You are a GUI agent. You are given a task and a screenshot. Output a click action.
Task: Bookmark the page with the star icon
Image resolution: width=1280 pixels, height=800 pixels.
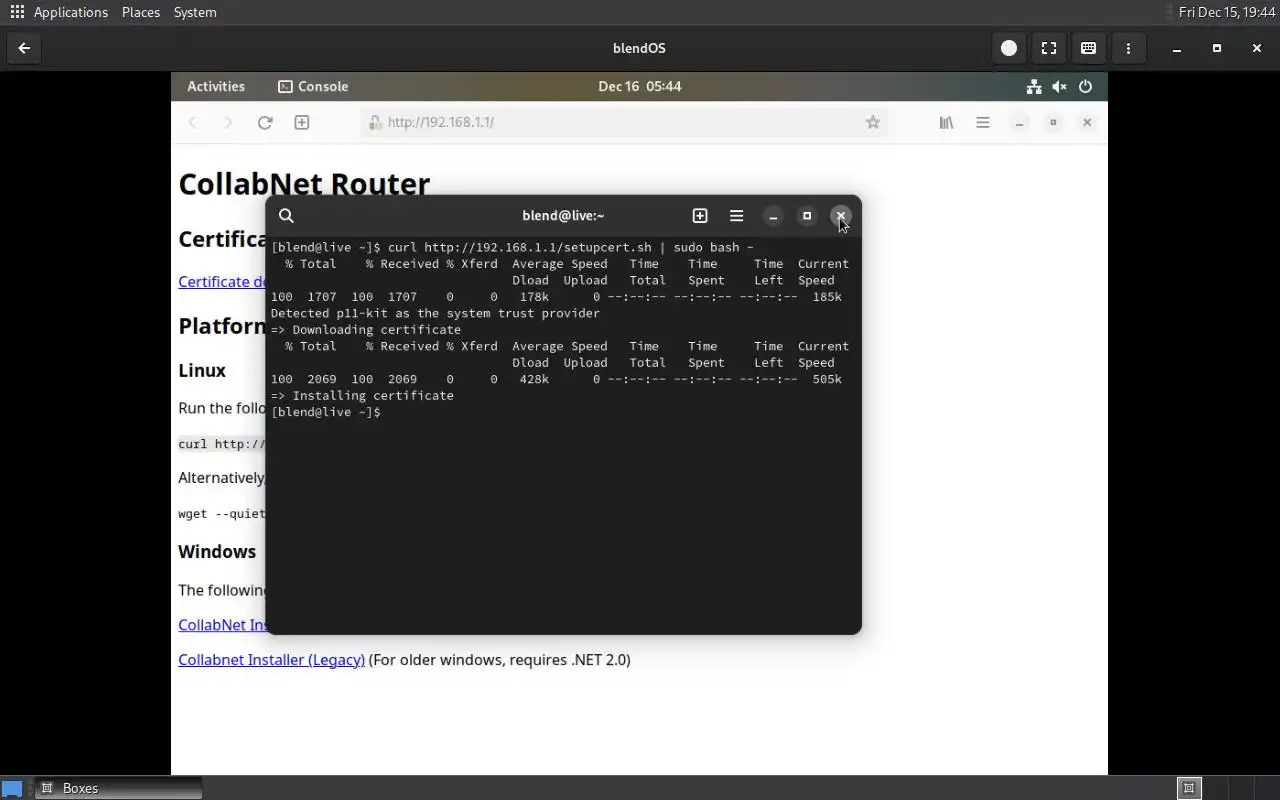coord(873,122)
